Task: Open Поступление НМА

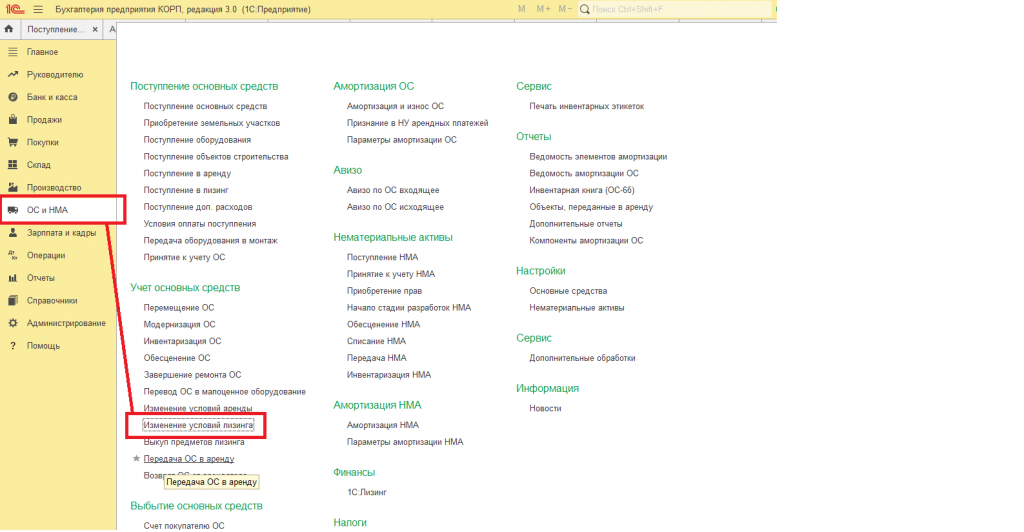Action: click(x=383, y=257)
